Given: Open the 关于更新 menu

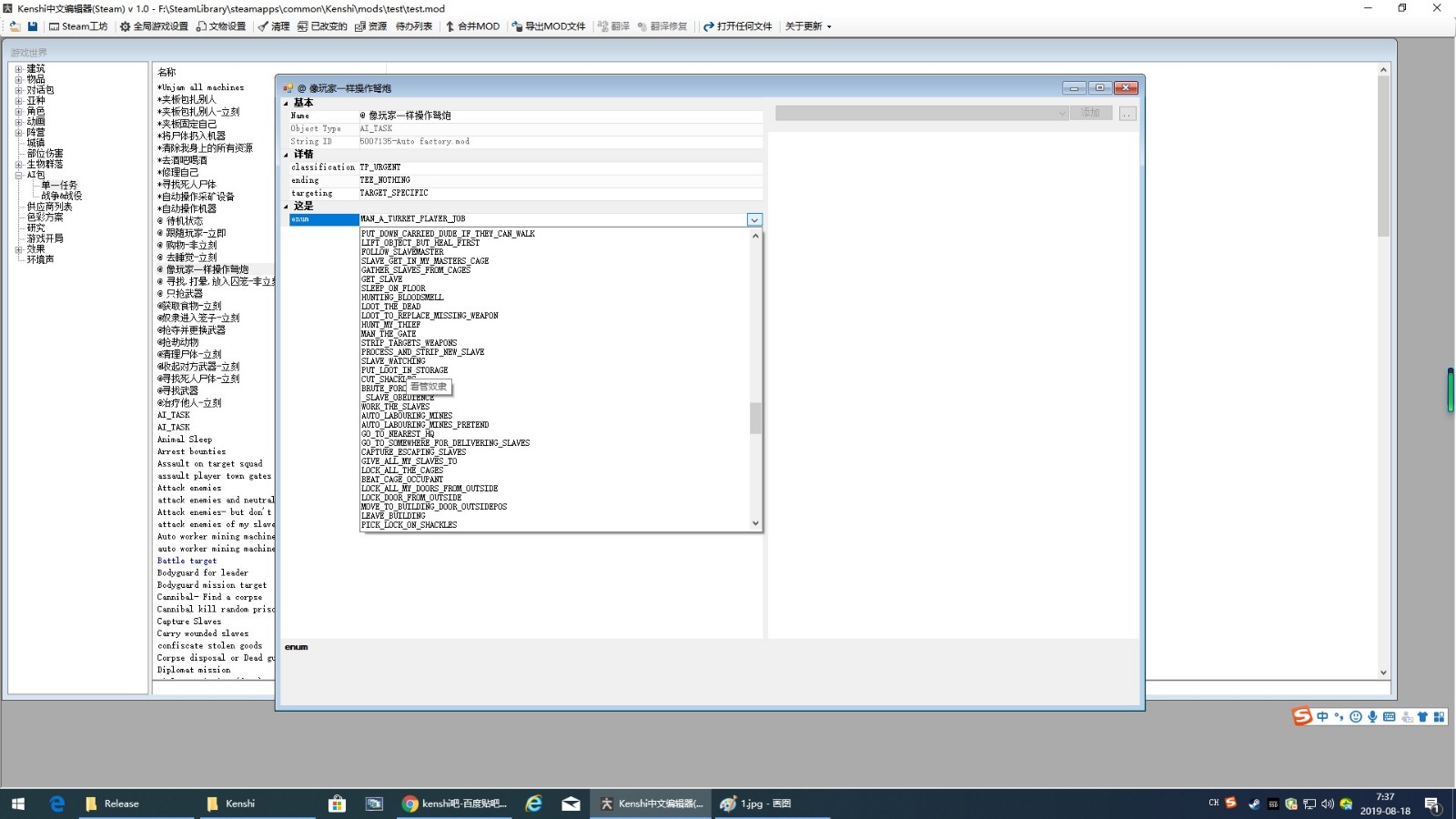Looking at the screenshot, I should click(807, 26).
